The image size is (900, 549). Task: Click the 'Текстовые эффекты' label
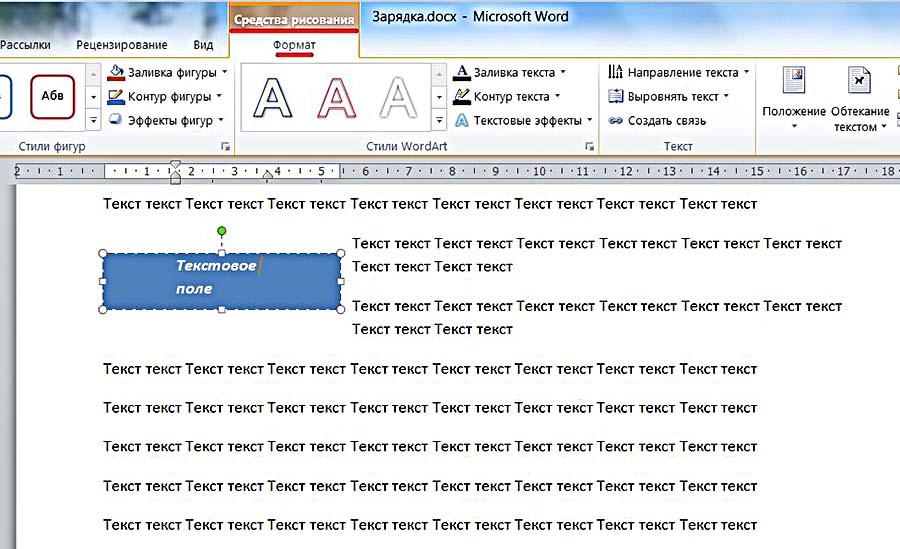527,121
